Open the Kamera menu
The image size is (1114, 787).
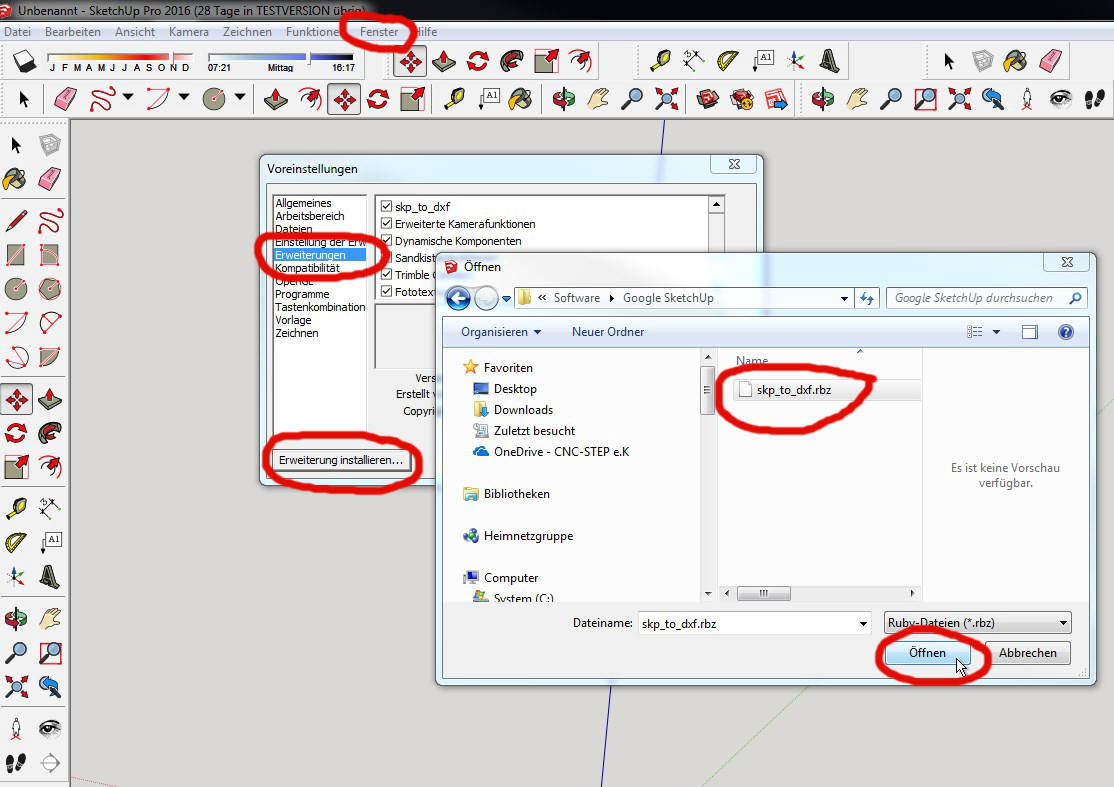pyautogui.click(x=189, y=32)
